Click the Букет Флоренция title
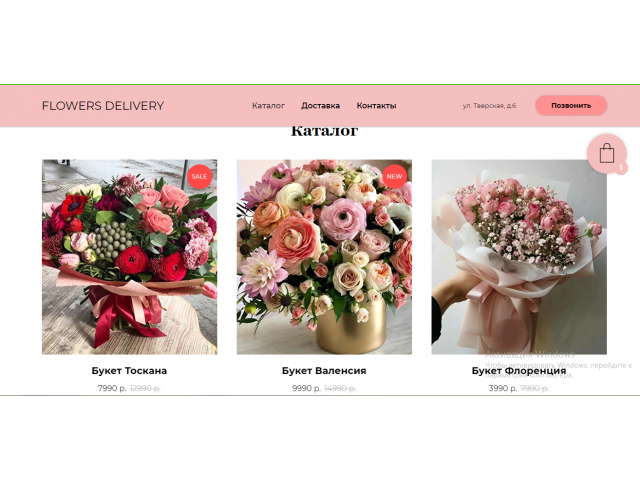Image resolution: width=640 pixels, height=480 pixels. [x=518, y=371]
